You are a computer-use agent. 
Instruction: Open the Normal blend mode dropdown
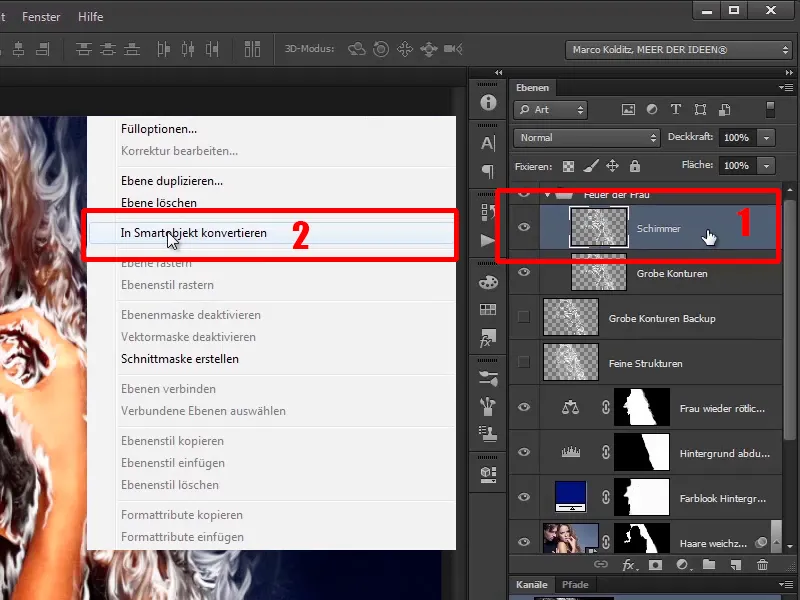(x=587, y=138)
